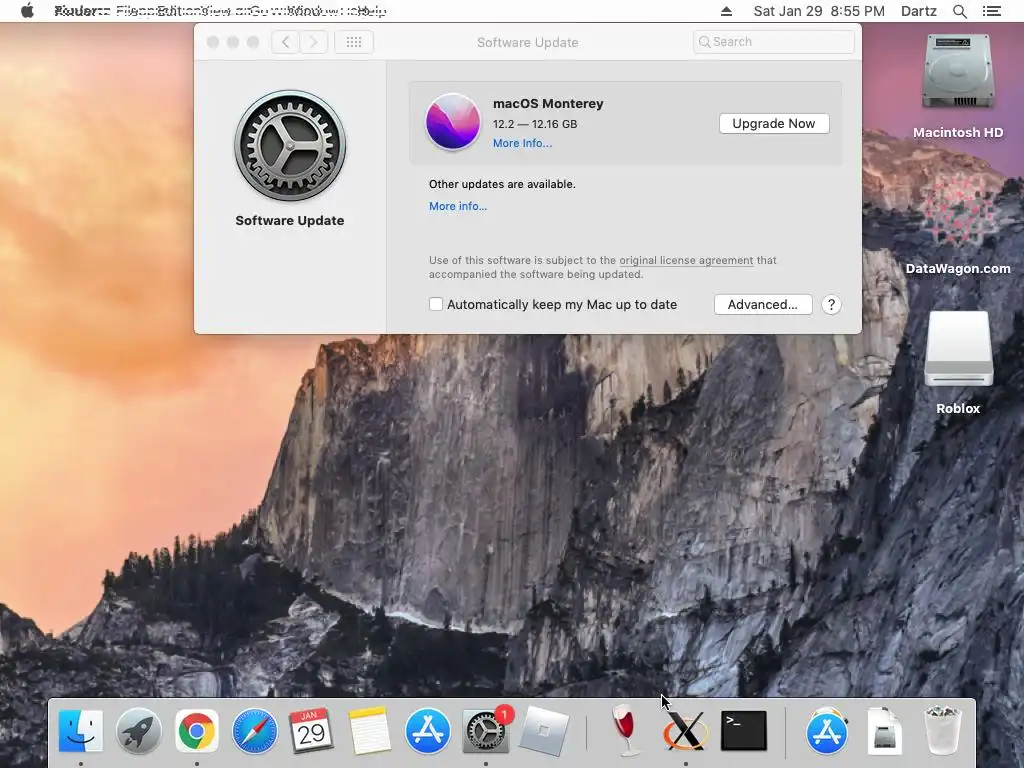
Task: Go forward with the right chevron button
Action: click(x=313, y=42)
